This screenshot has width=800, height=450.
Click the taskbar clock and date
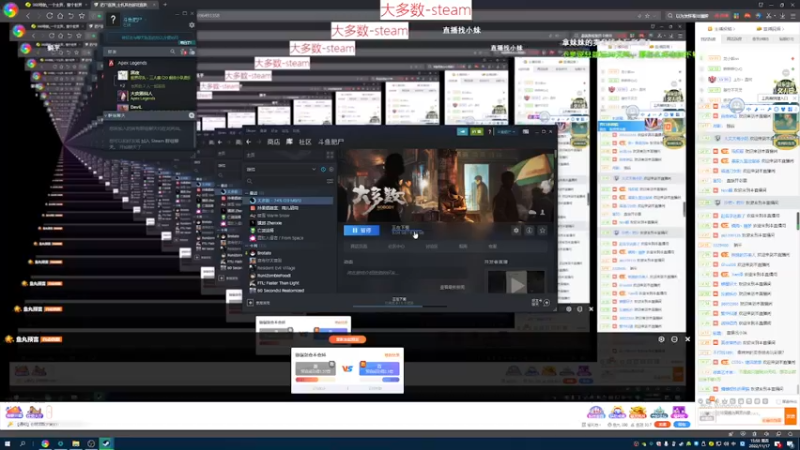[760, 444]
